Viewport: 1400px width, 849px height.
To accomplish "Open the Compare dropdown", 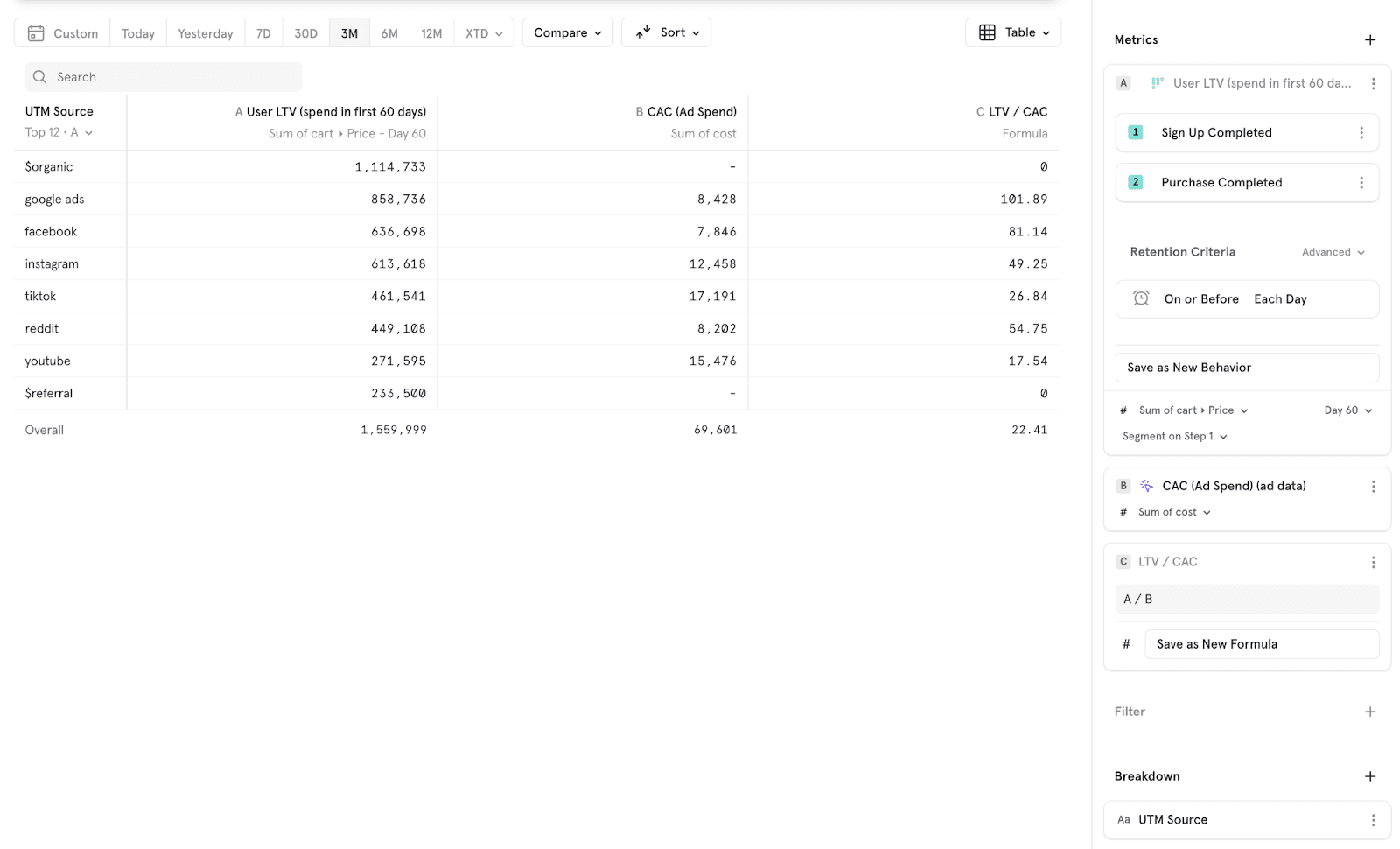I will [x=567, y=33].
